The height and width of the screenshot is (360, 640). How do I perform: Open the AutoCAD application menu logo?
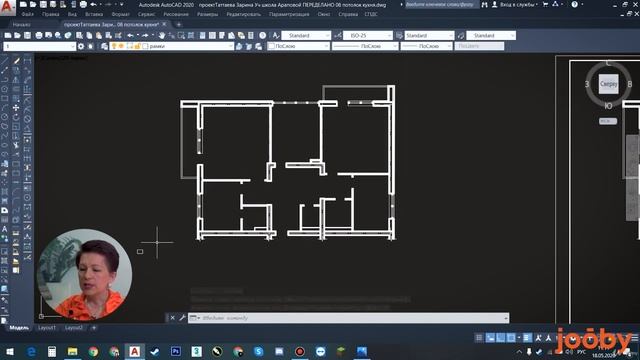point(7,7)
